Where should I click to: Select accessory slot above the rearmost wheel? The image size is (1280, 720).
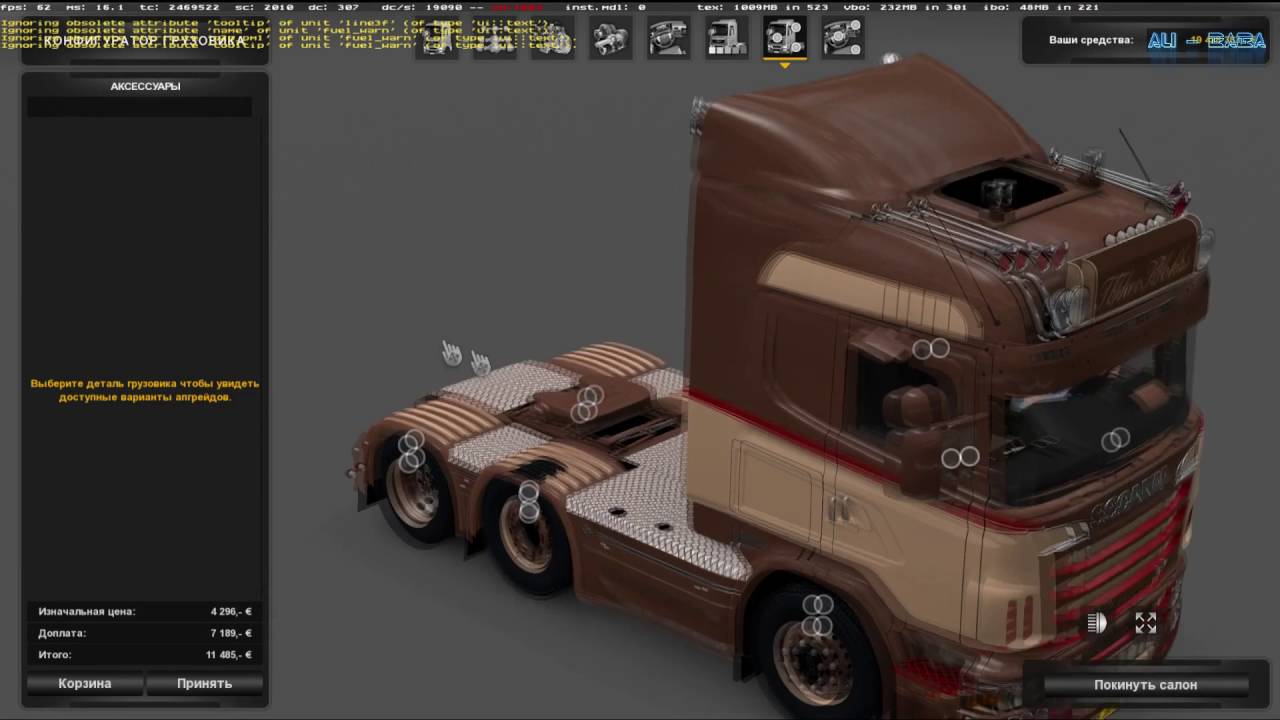tap(411, 451)
